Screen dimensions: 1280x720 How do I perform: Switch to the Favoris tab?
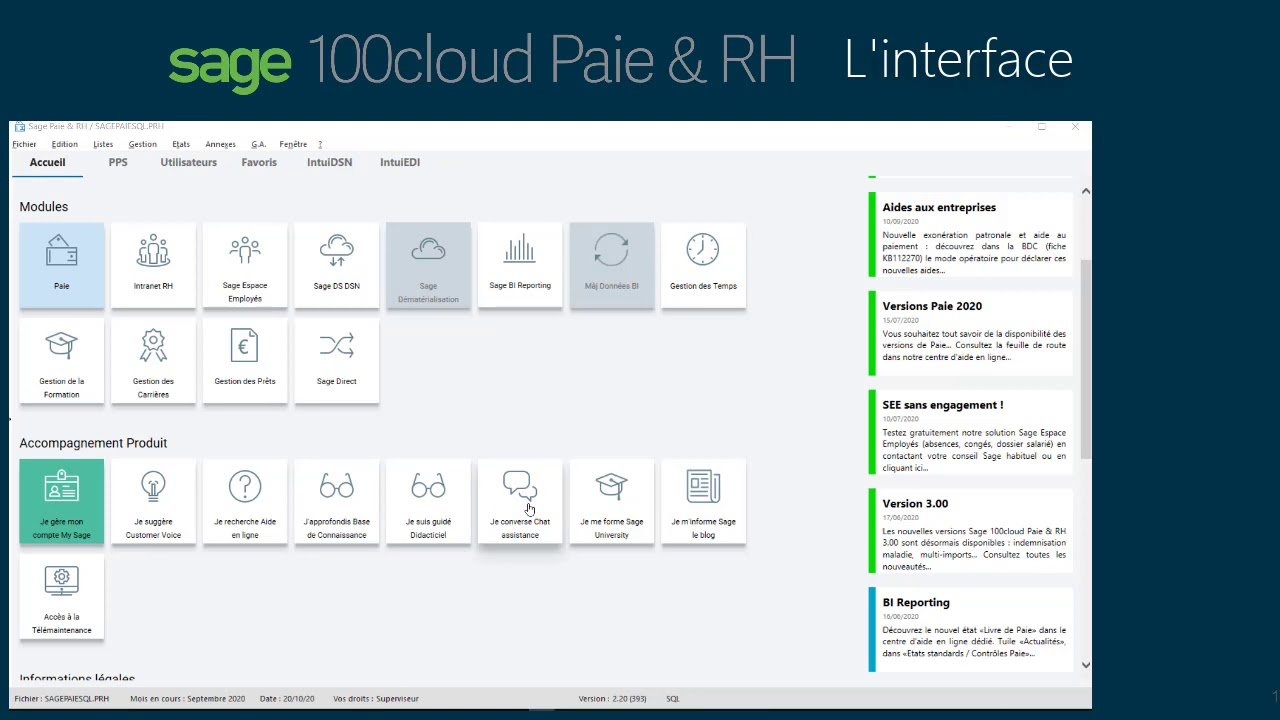259,162
